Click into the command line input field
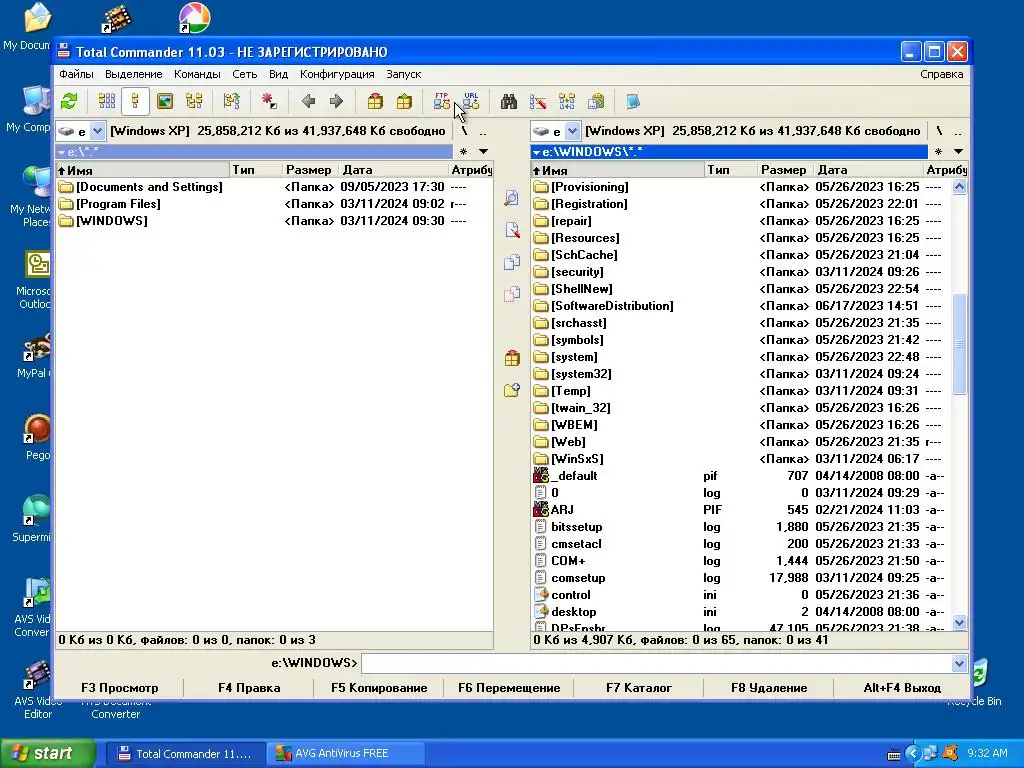Screen dimensions: 1024x768 [656, 664]
